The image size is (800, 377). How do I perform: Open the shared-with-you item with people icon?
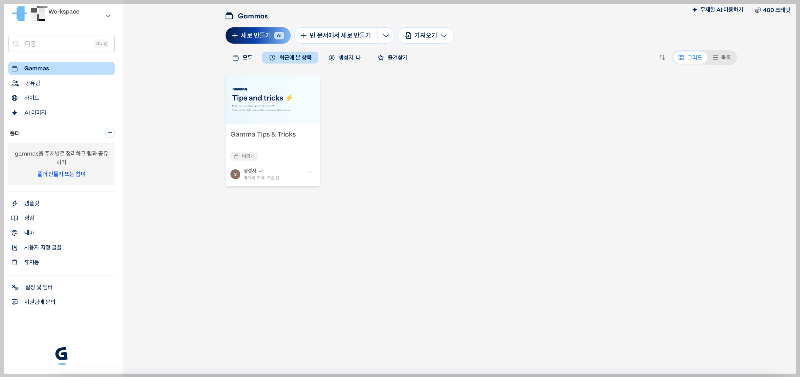click(x=62, y=83)
